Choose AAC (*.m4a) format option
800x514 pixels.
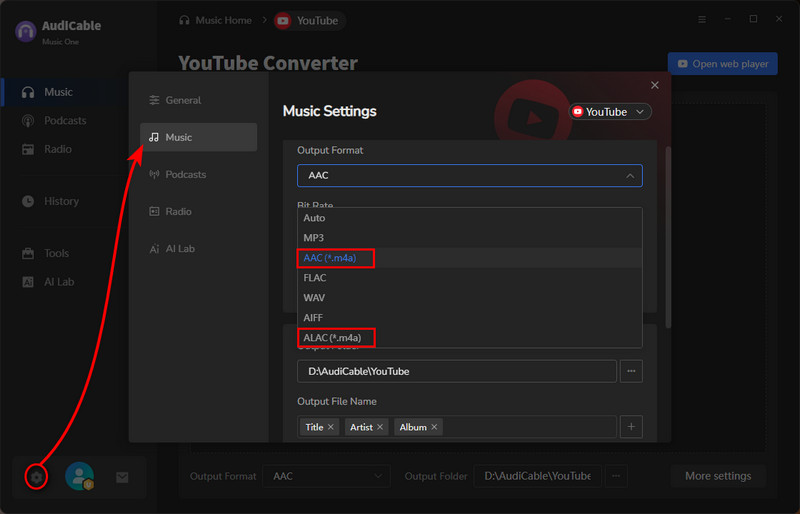(x=469, y=258)
